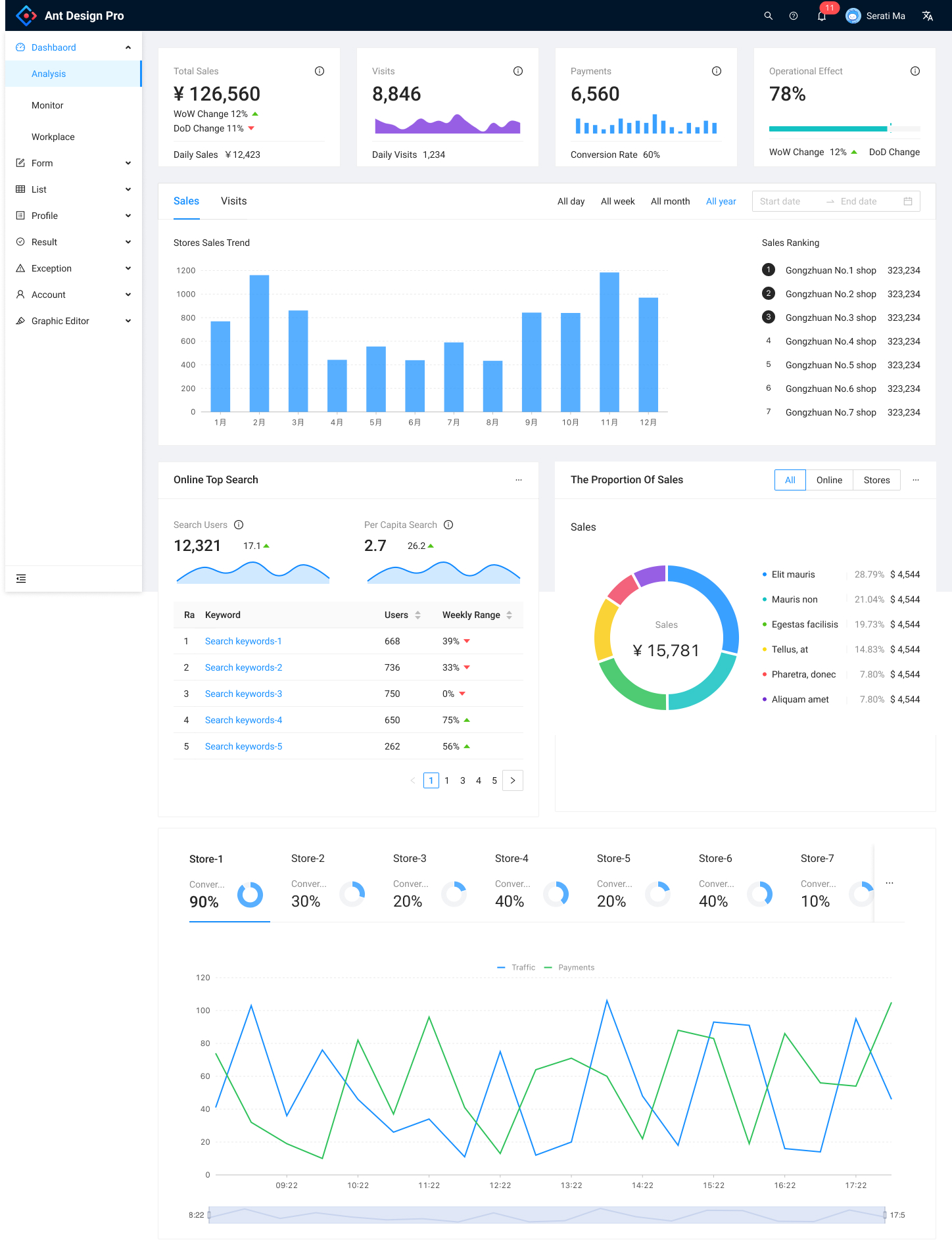Filter sales by All week
The height and width of the screenshot is (1240, 952).
pyautogui.click(x=617, y=201)
